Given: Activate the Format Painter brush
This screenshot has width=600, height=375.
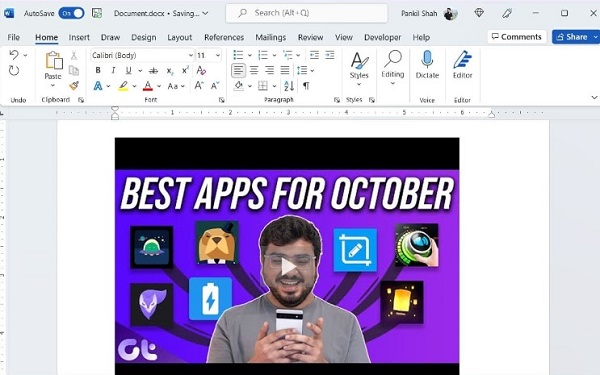Looking at the screenshot, I should click(74, 86).
